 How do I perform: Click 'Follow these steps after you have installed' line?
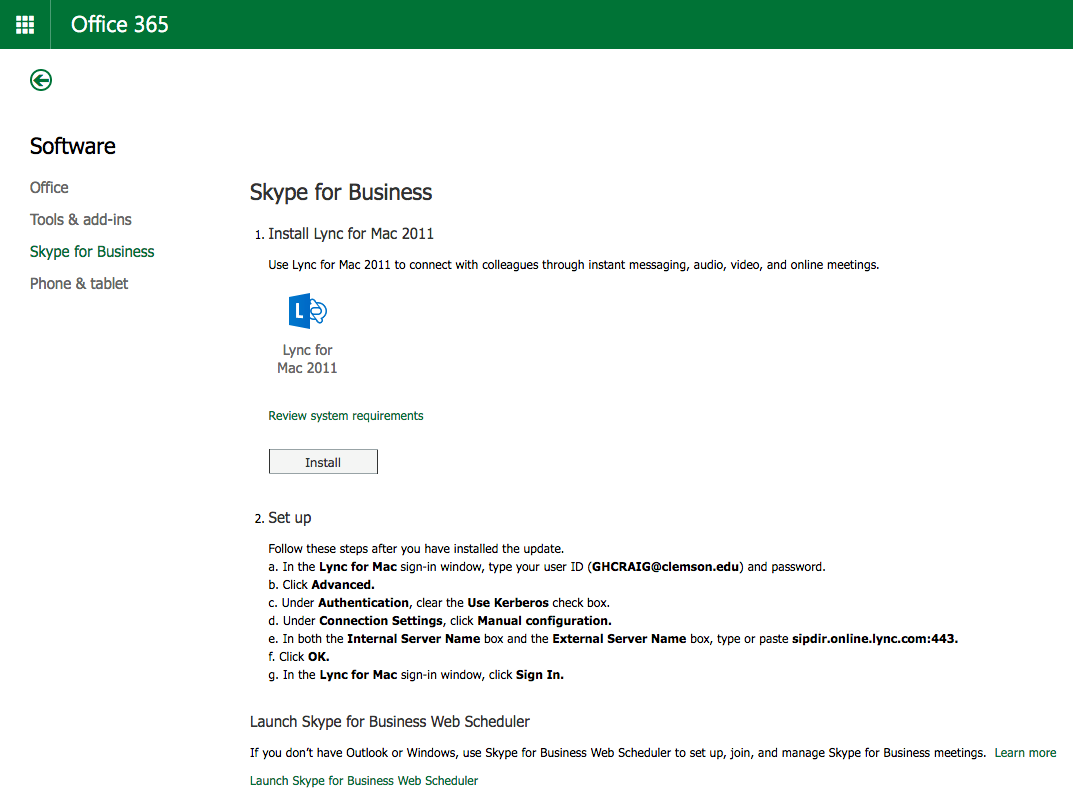[x=416, y=549]
